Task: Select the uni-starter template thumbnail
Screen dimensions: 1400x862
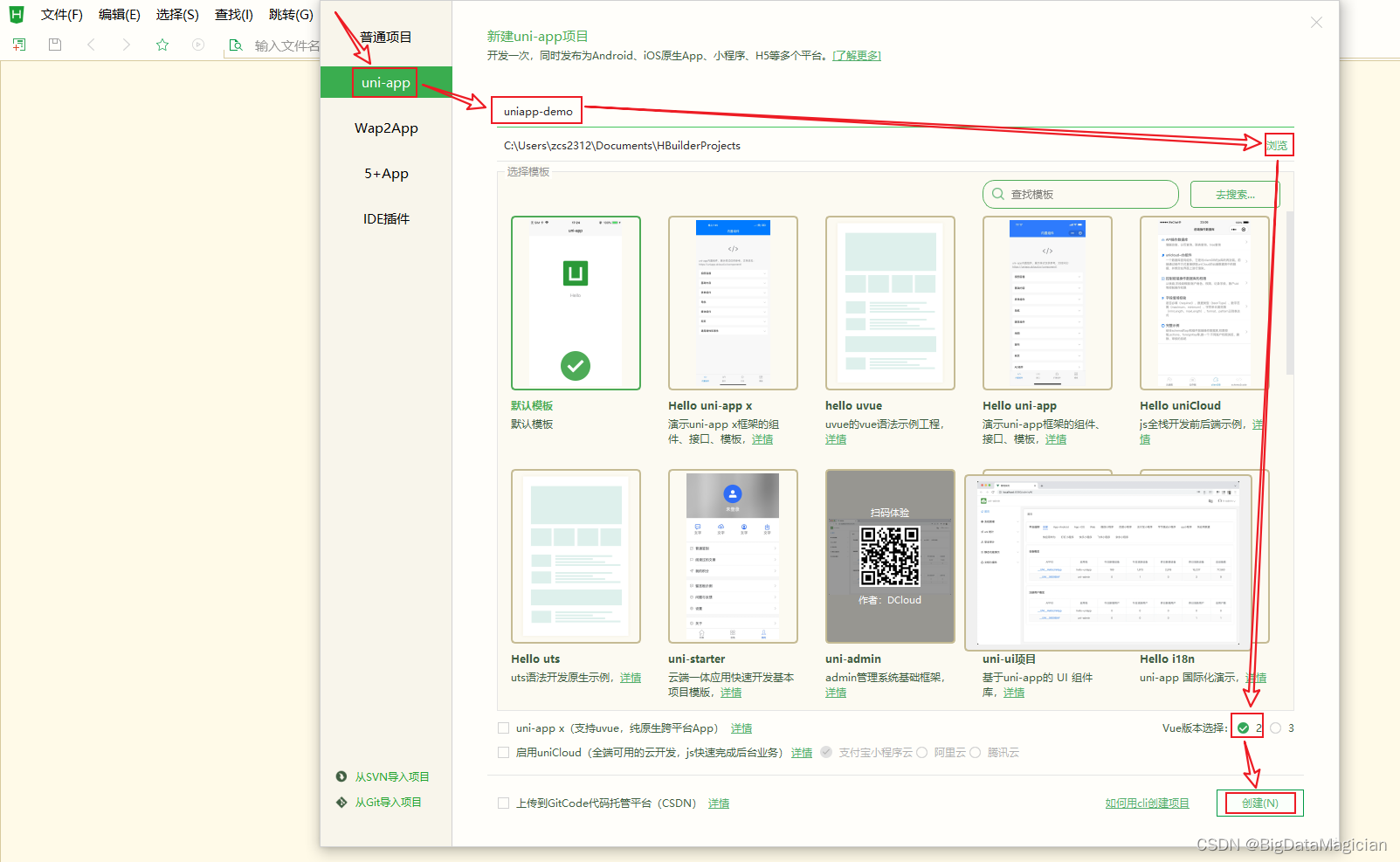Action: pyautogui.click(x=733, y=556)
